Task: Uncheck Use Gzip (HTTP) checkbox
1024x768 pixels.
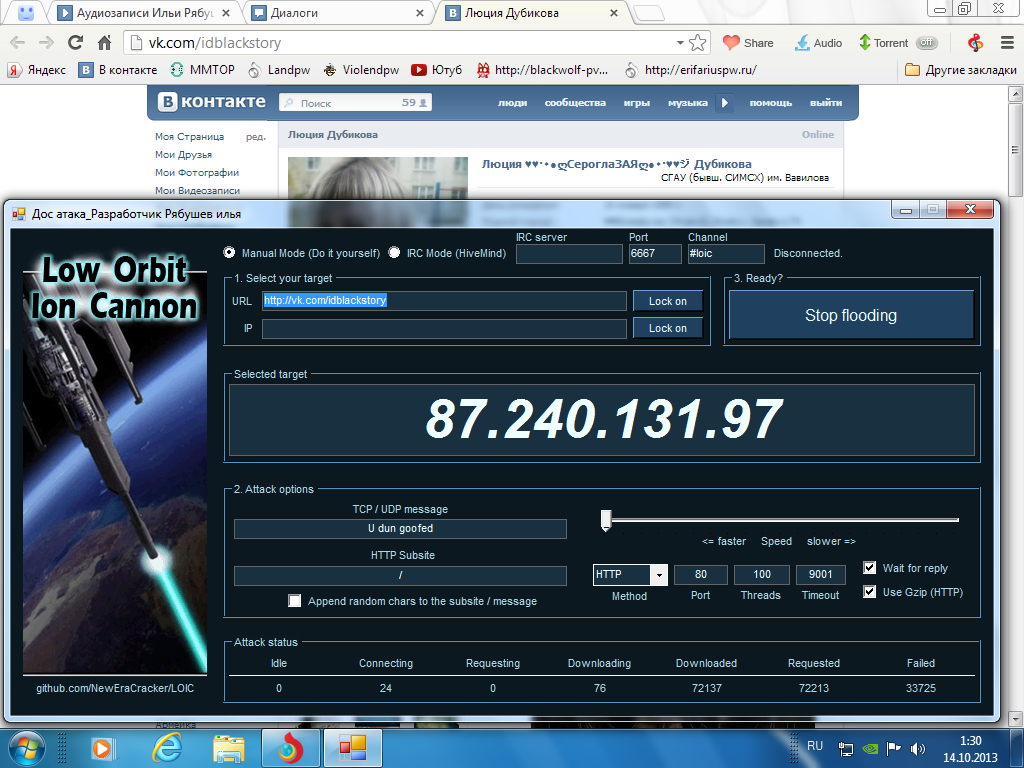Action: tap(869, 592)
